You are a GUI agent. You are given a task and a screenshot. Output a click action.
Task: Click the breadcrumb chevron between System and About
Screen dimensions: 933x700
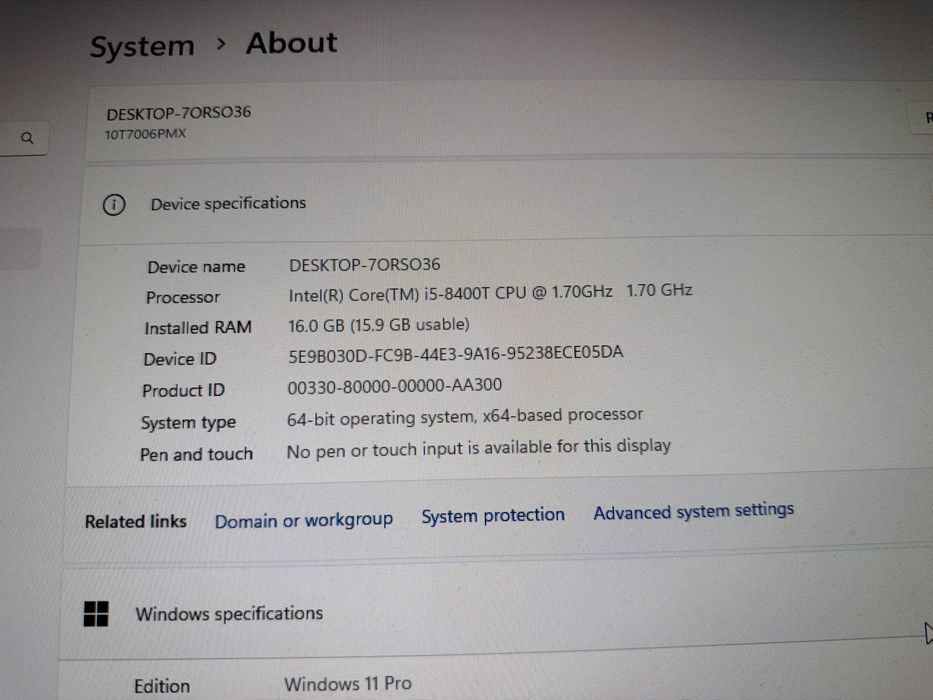click(221, 44)
